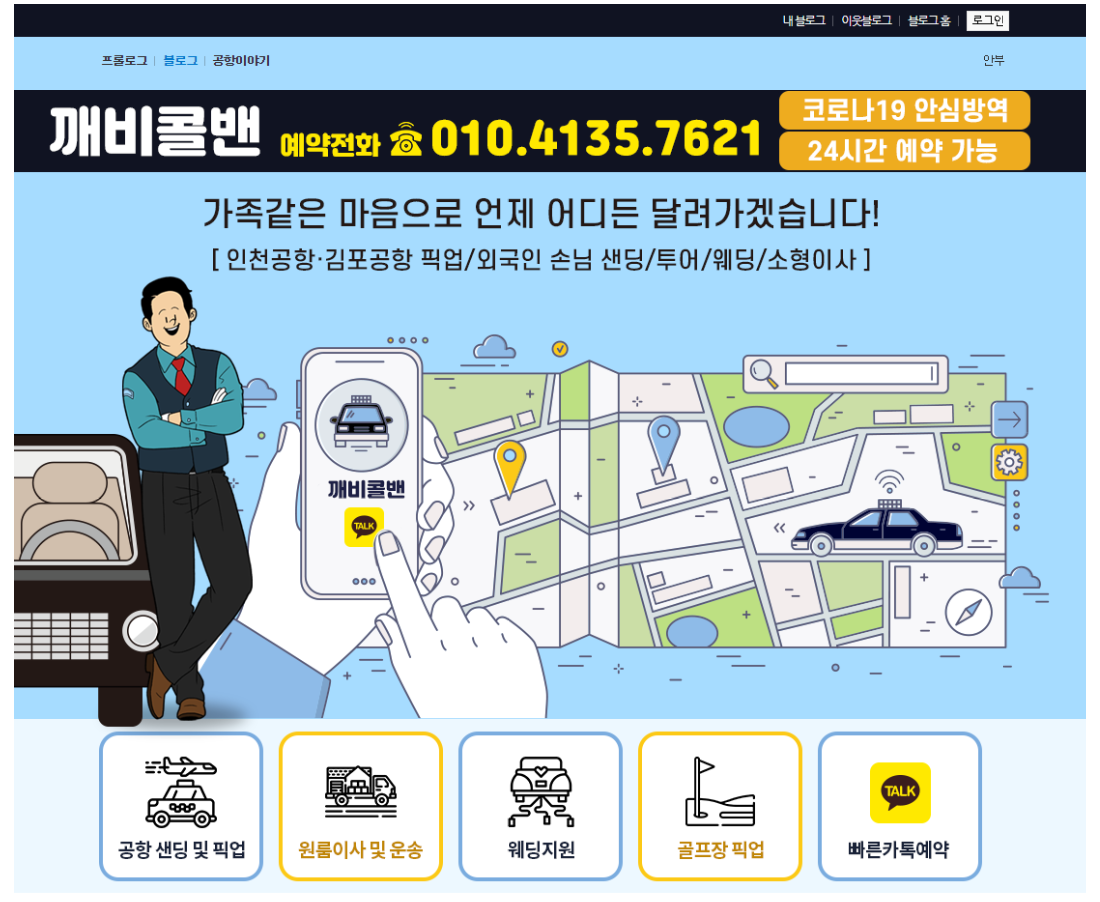
Task: Open 빠른카톡예약 card
Action: (x=899, y=806)
